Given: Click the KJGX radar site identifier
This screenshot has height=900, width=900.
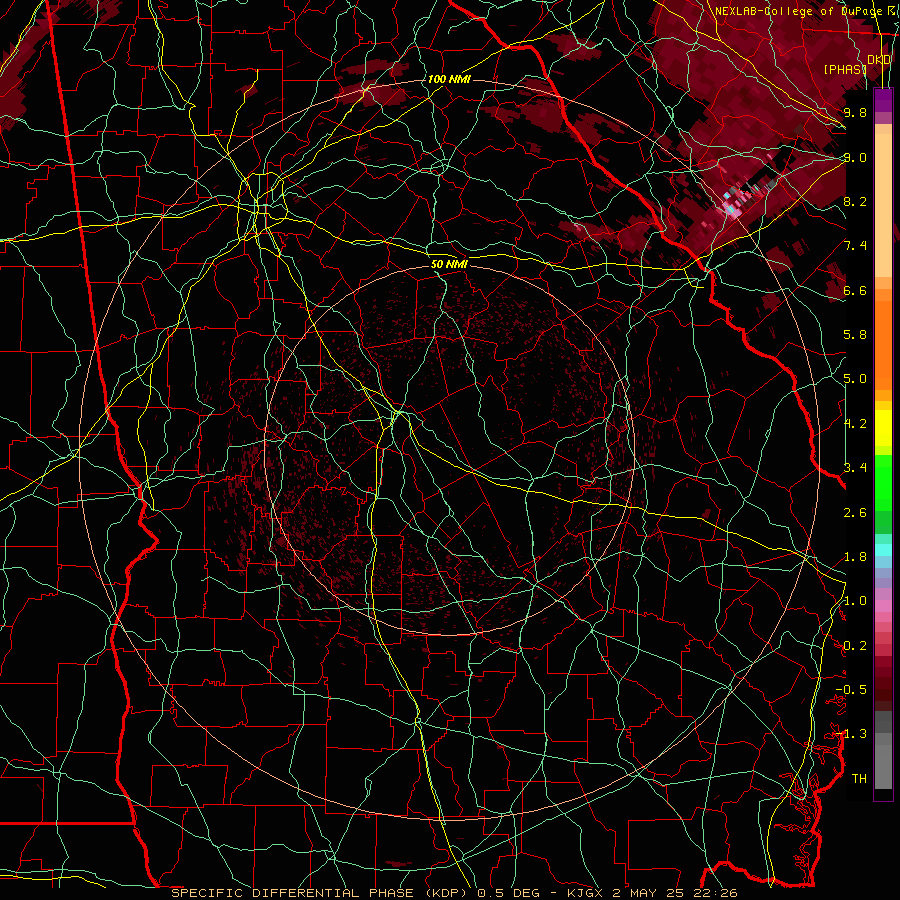Looking at the screenshot, I should (x=585, y=893).
